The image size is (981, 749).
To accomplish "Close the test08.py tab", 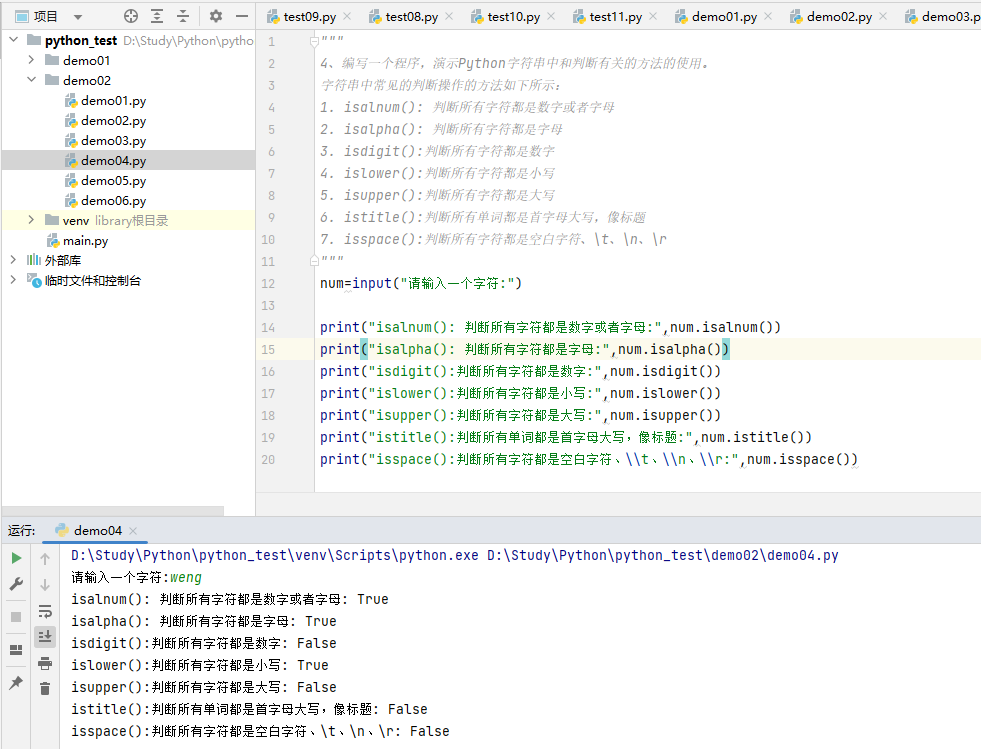I will [449, 16].
